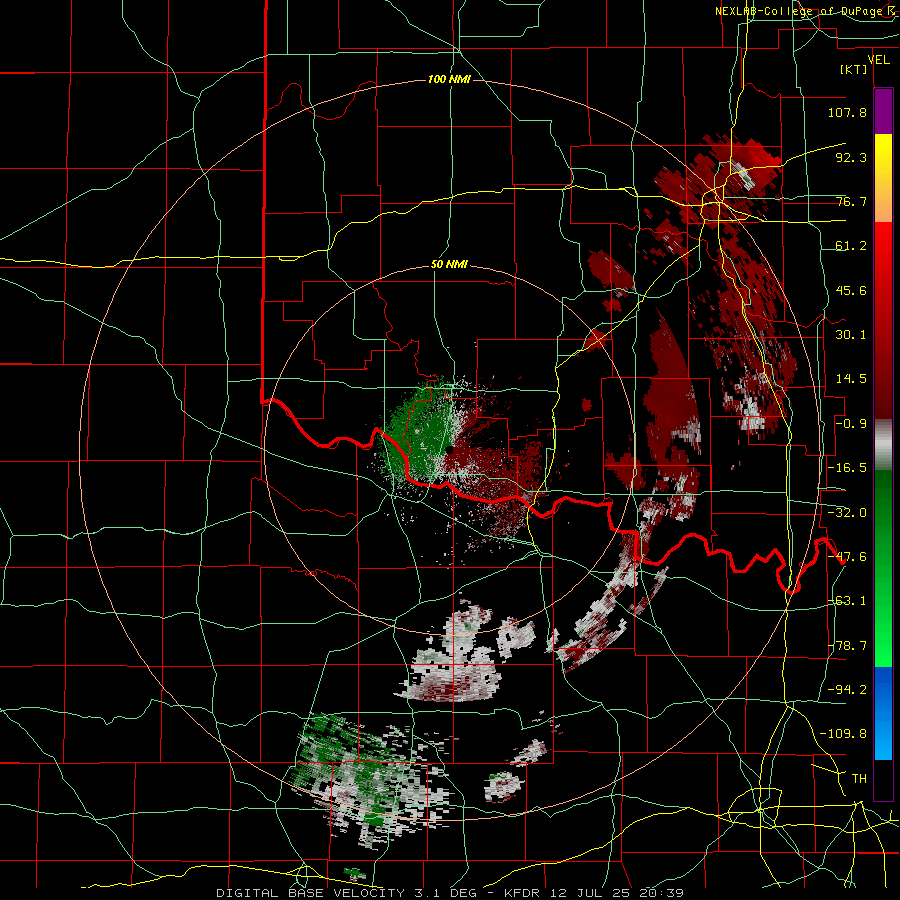The image size is (900, 900).
Task: Click the yellow-orange segment of the color bar
Action: pos(883,178)
